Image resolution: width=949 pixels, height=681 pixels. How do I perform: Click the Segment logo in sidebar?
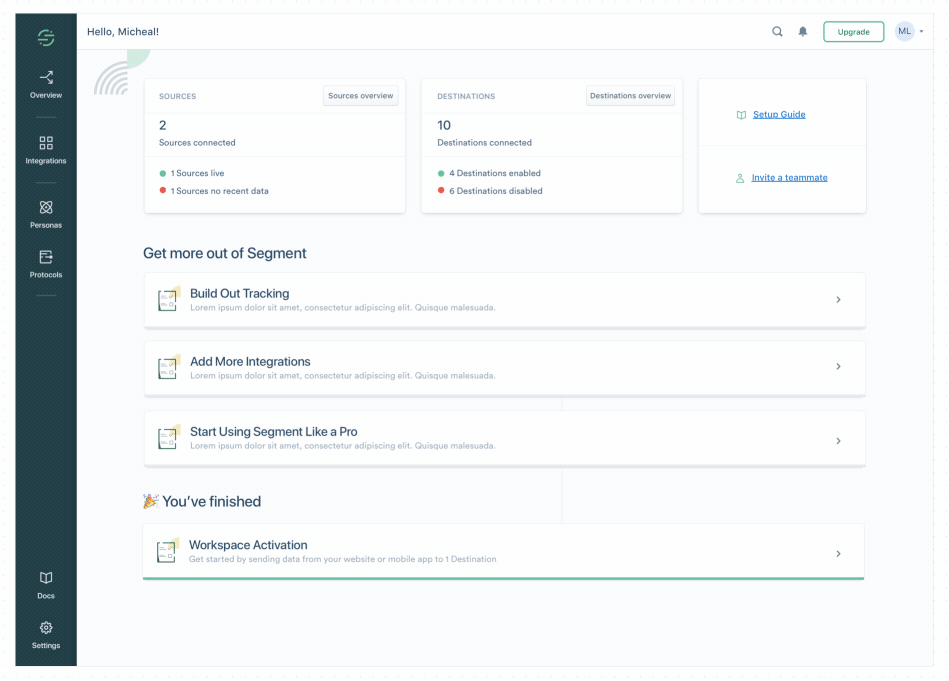pyautogui.click(x=46, y=38)
